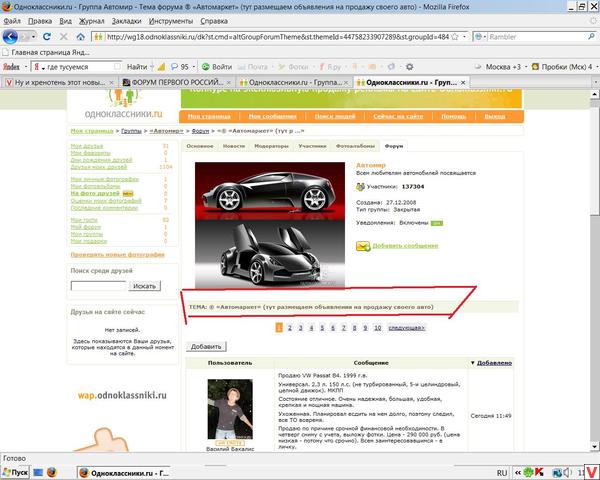
Task: Sort by the Добавлено column header
Action: (x=494, y=363)
